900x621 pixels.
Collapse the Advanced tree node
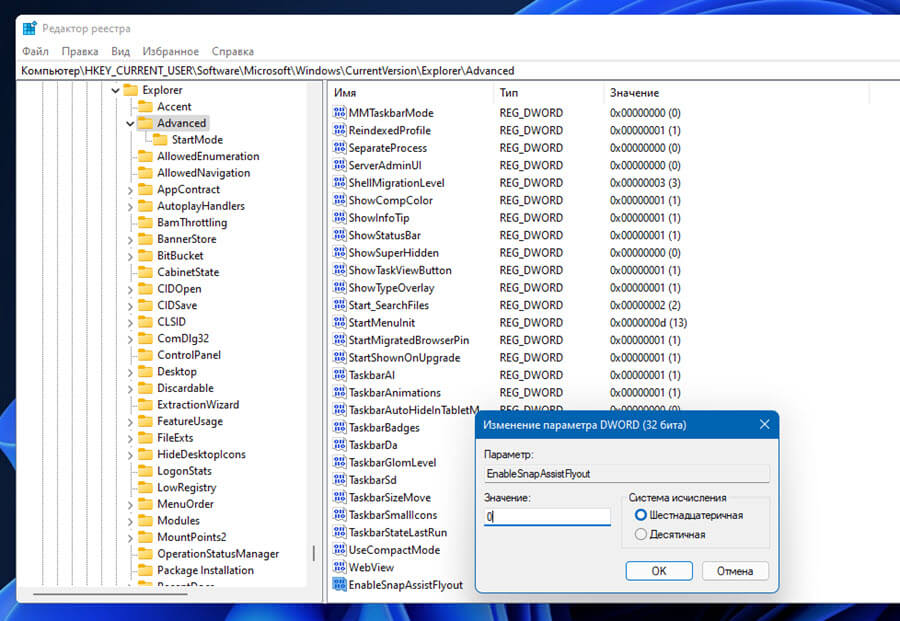[x=130, y=123]
